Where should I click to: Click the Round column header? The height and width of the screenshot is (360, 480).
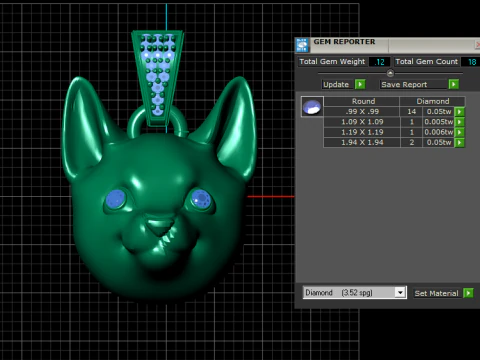tap(363, 101)
